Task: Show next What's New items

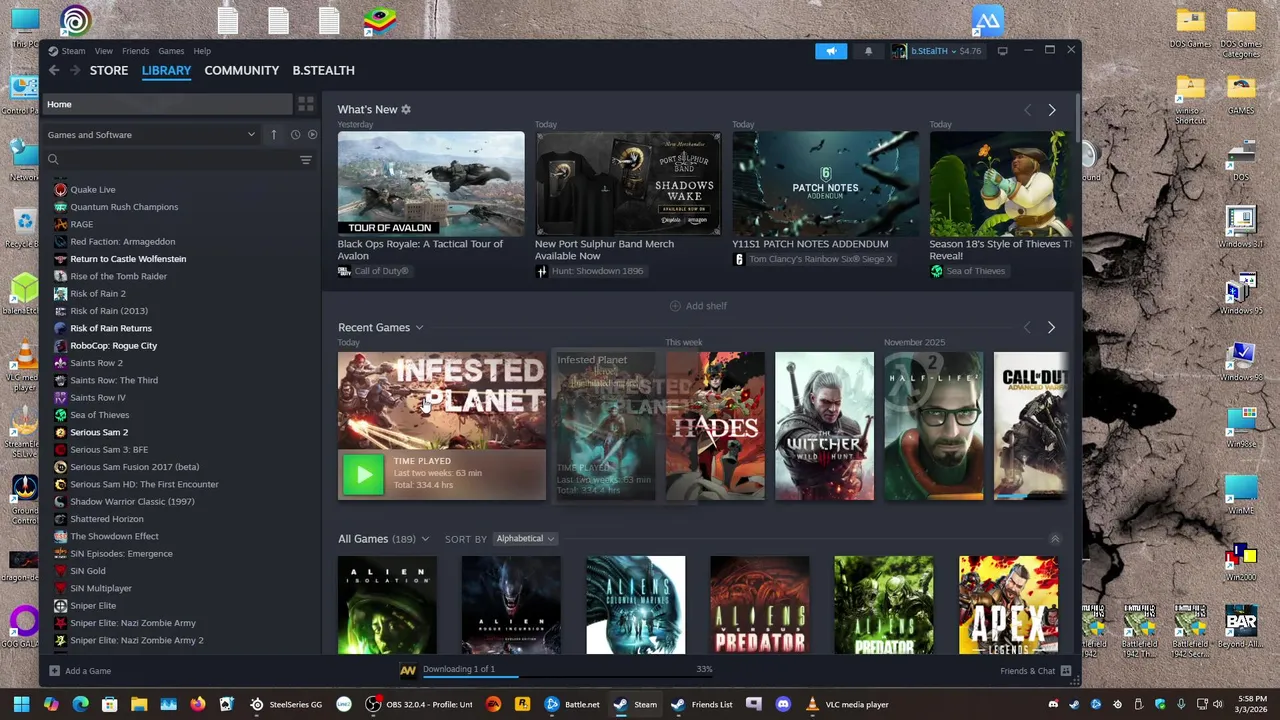Action: click(x=1051, y=110)
